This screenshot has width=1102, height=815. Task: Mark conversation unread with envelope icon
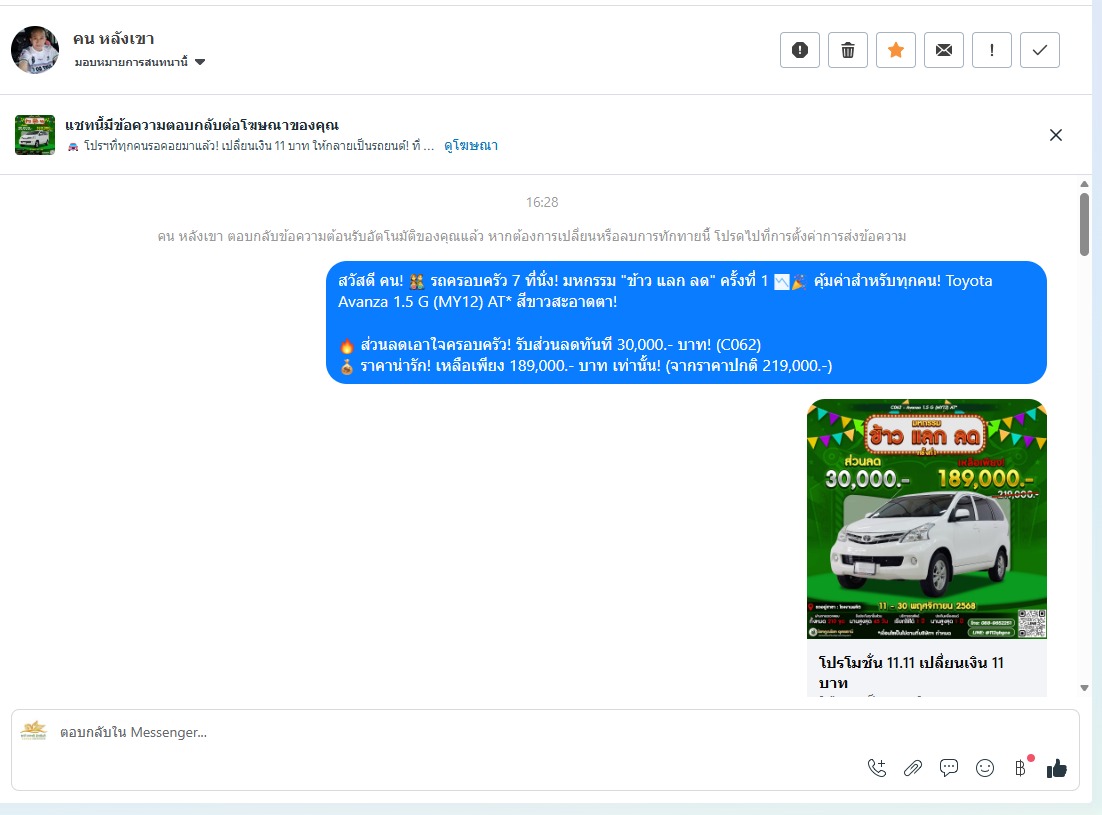tap(944, 50)
